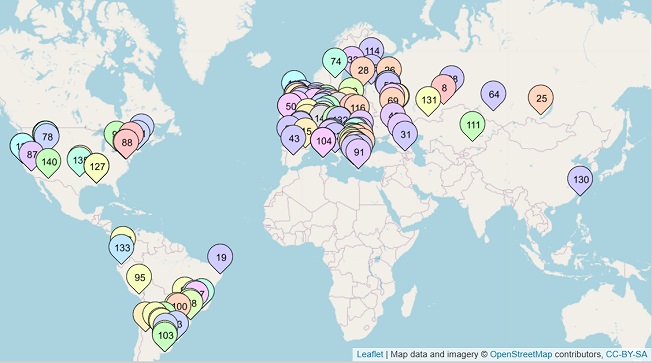Viewport: 652px width, 363px height.
Task: Click map marker numbered 78
Action: [47, 137]
